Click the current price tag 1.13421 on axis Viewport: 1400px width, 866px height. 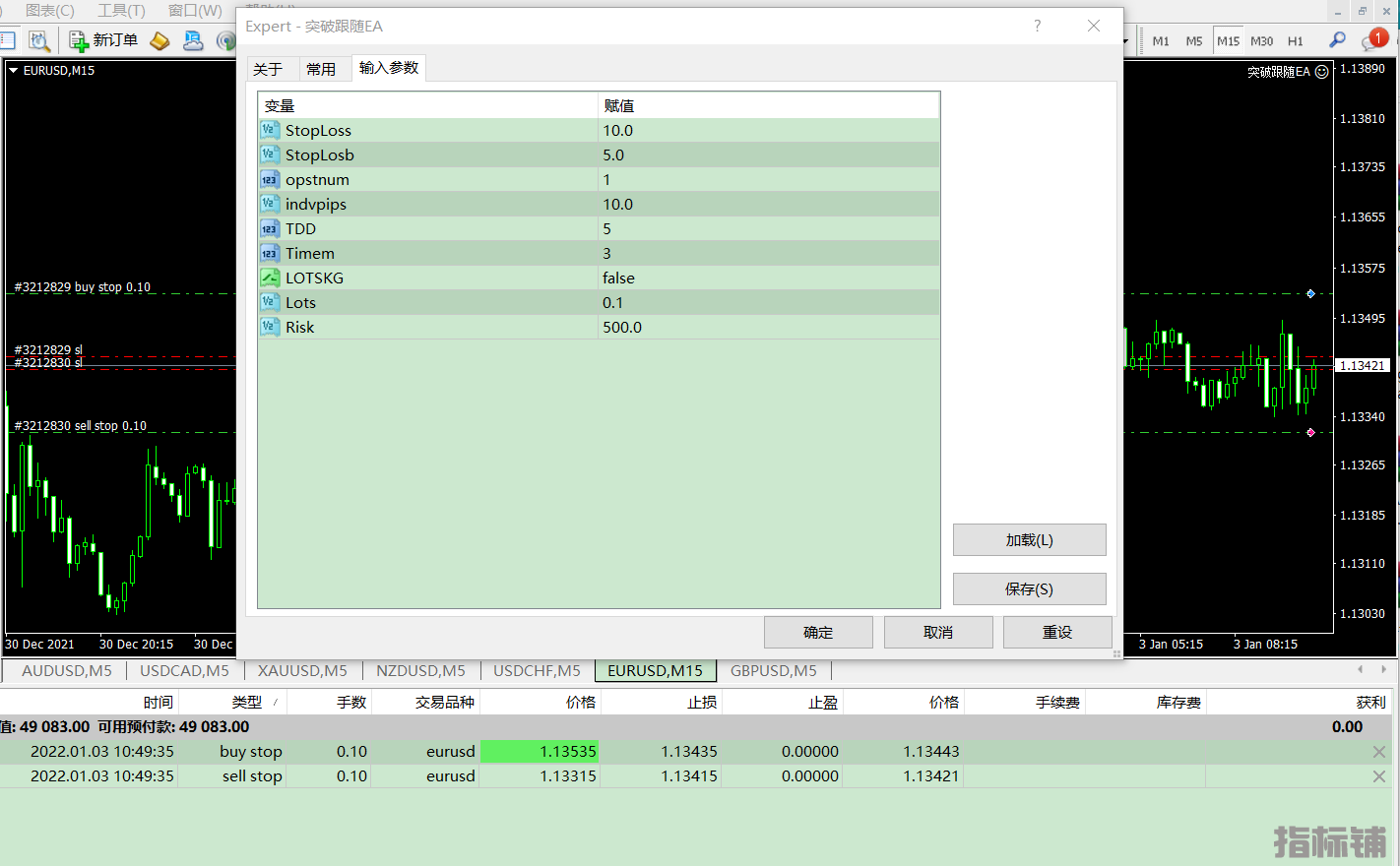tap(1363, 365)
